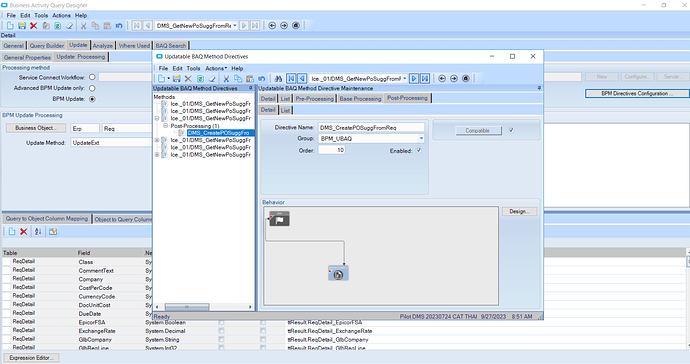
Task: Go to next record in Method Directives
Action: point(414,78)
